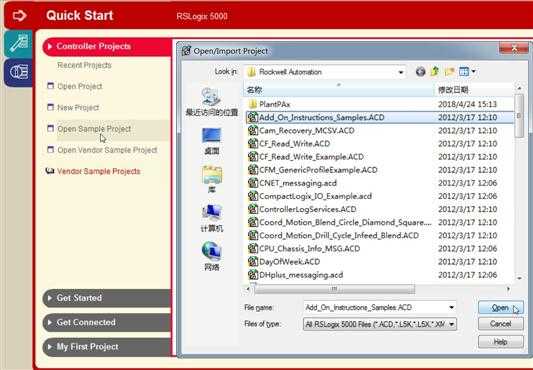Click the file list scroll down arrow
This screenshot has width=533, height=370.
[x=519, y=278]
